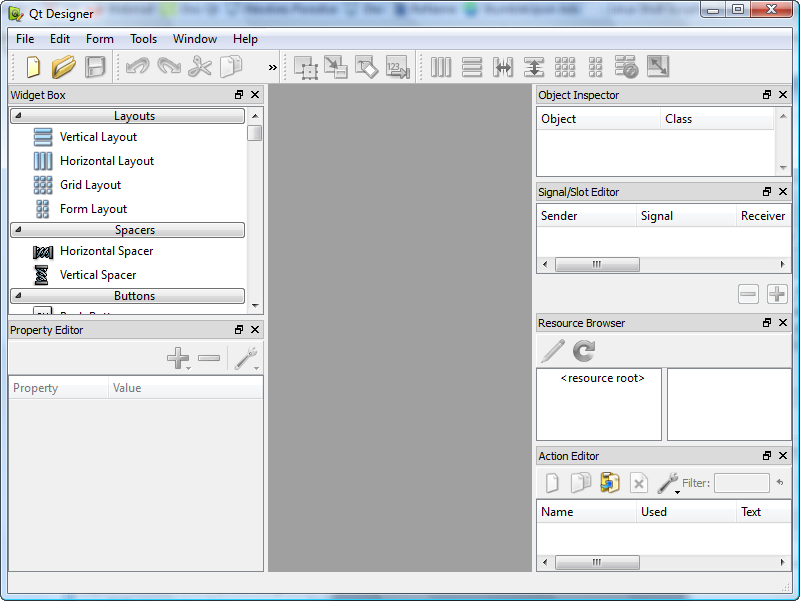Select the <resource root> entry
Image resolution: width=800 pixels, height=601 pixels.
point(602,378)
